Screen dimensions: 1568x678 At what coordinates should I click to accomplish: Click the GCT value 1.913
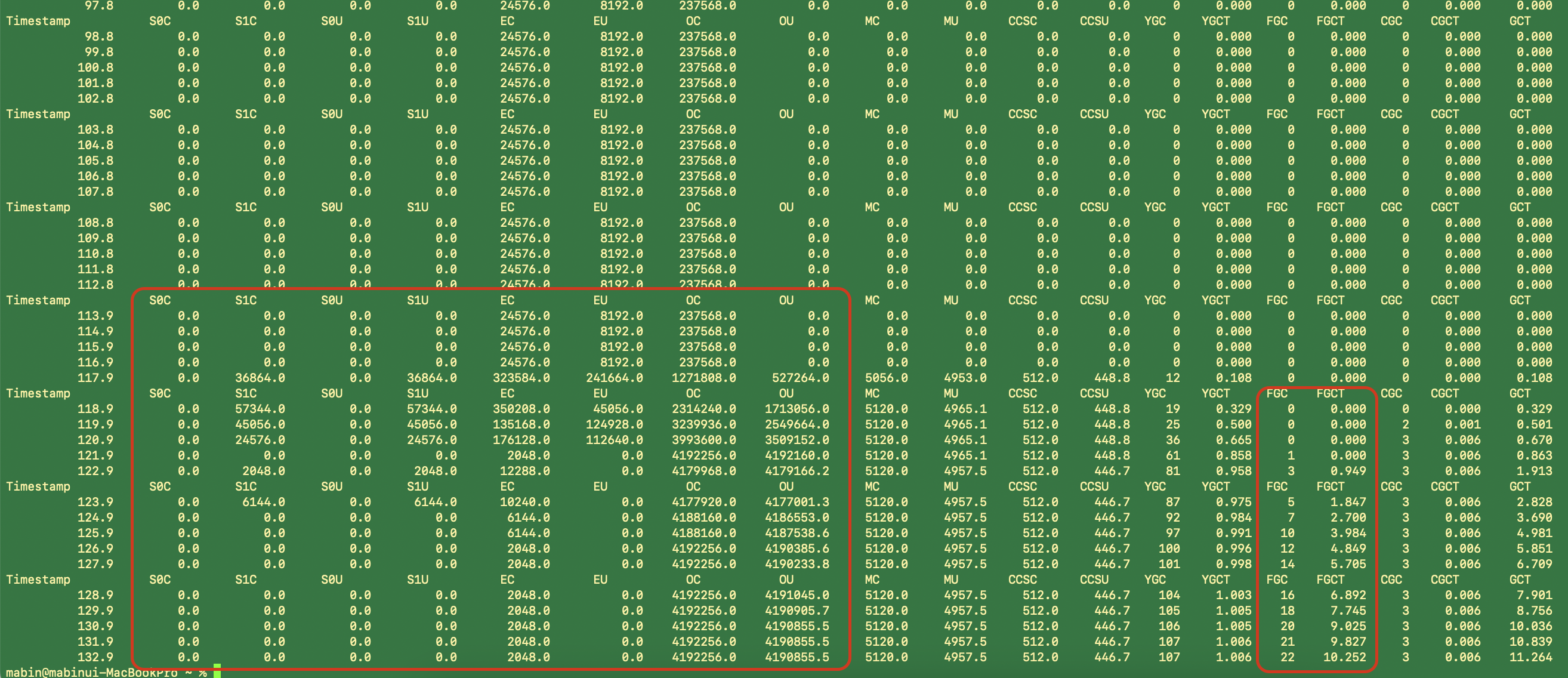click(x=1534, y=471)
